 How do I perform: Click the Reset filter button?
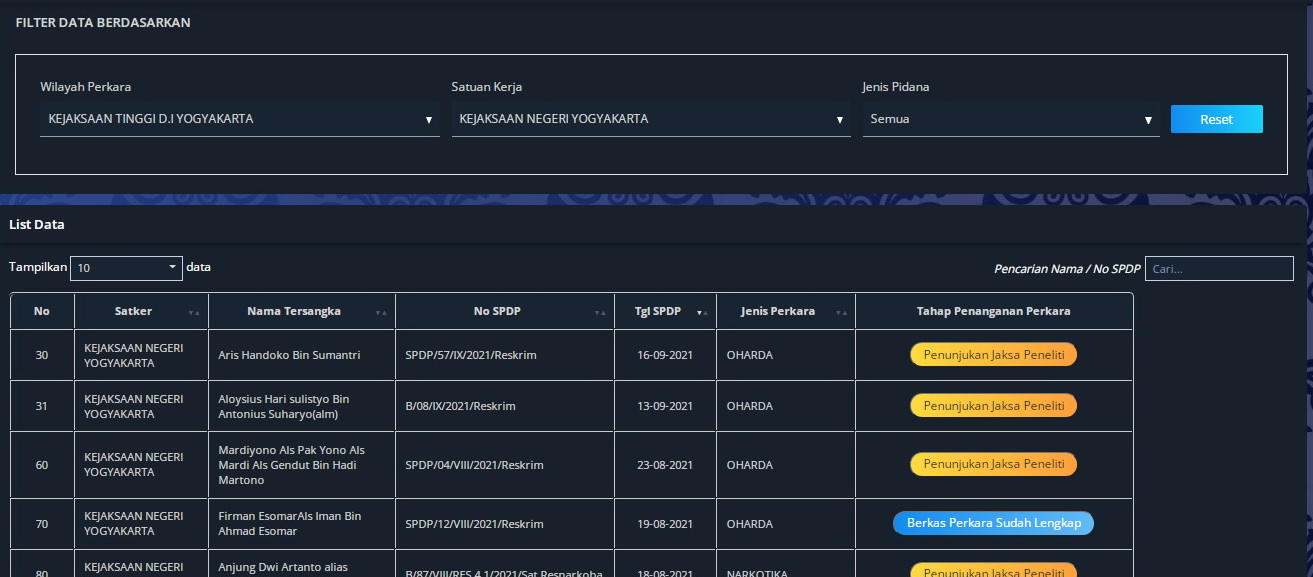(x=1216, y=119)
